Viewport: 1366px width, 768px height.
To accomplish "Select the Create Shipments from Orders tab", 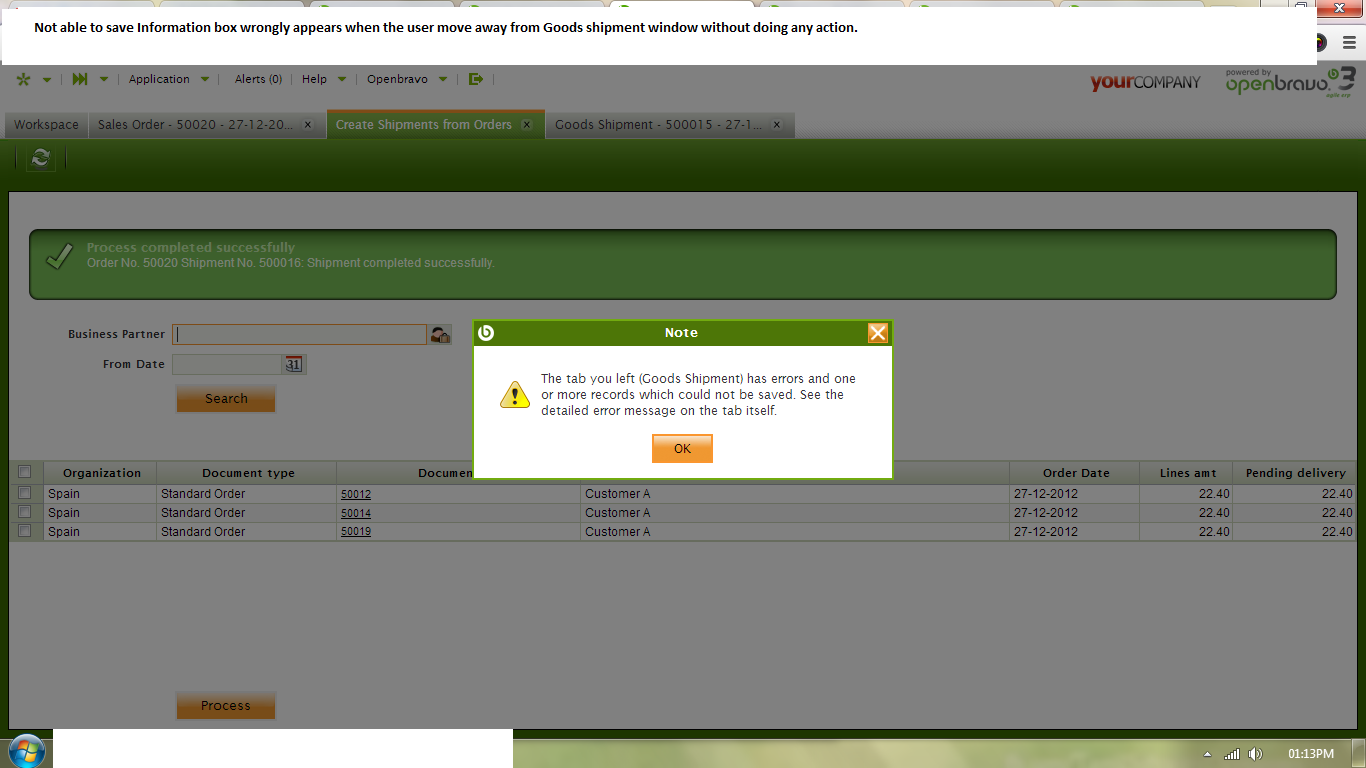I will pyautogui.click(x=424, y=125).
